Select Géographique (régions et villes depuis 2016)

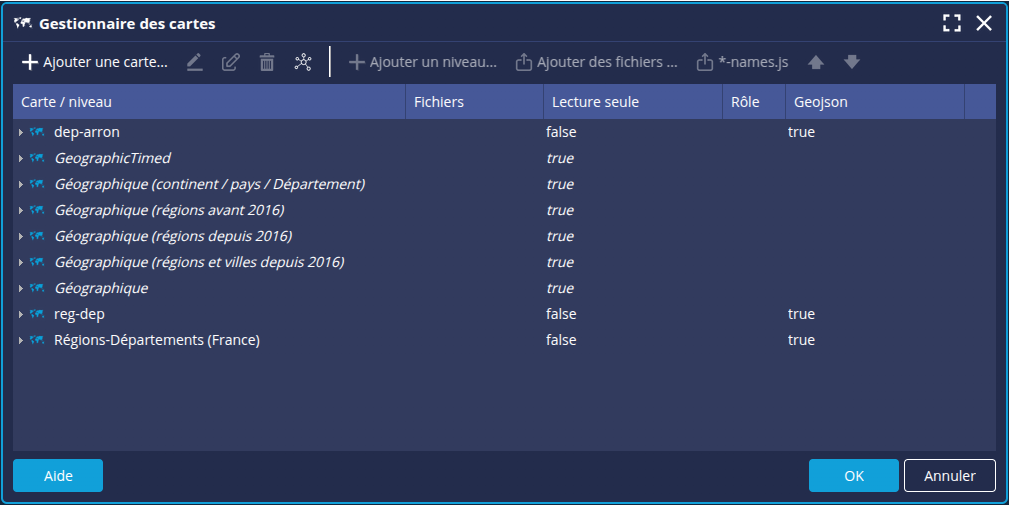point(199,262)
